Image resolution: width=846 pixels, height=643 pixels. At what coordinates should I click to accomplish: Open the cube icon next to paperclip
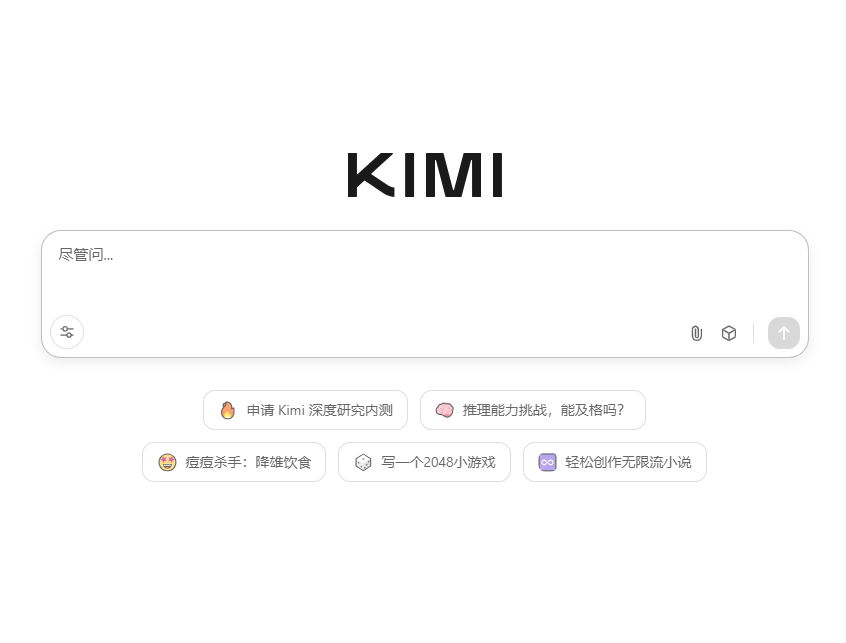pyautogui.click(x=729, y=333)
